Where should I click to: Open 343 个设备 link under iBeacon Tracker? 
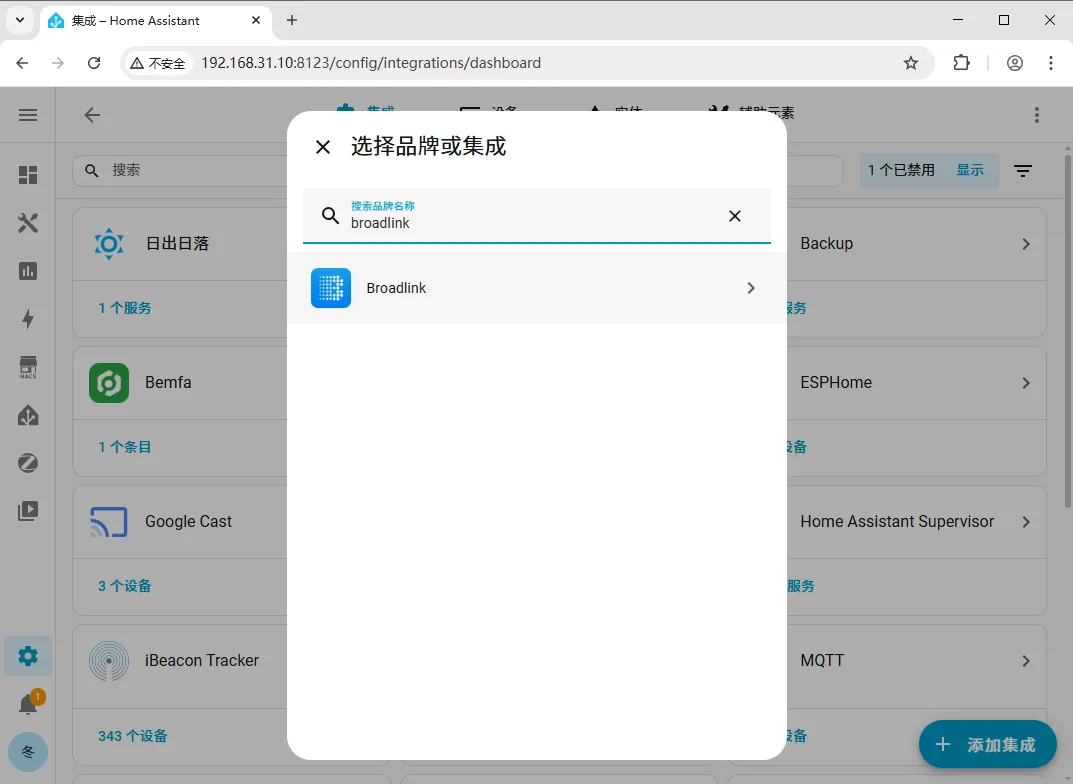point(133,736)
